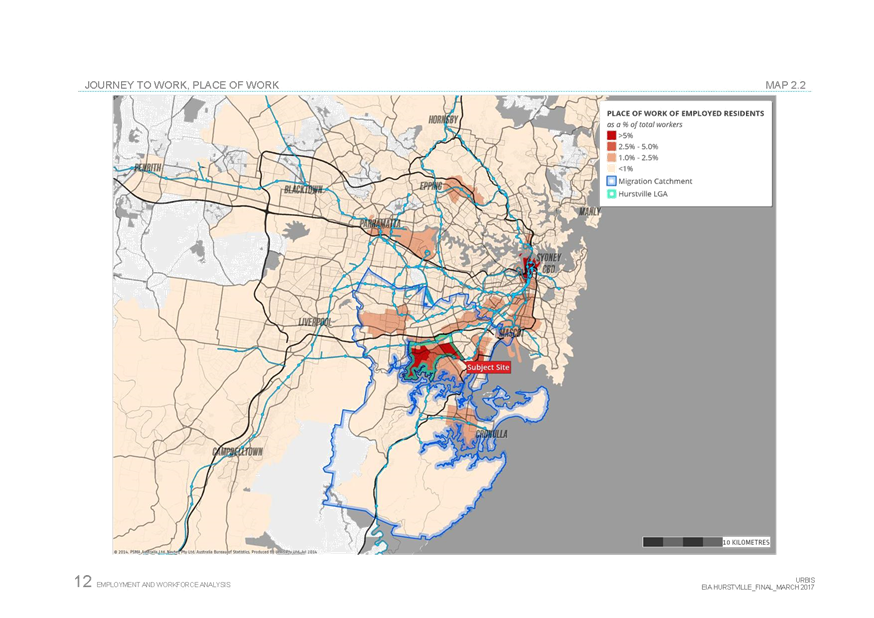Click the medium red legend swatch
This screenshot has width=874, height=618.
tap(611, 147)
